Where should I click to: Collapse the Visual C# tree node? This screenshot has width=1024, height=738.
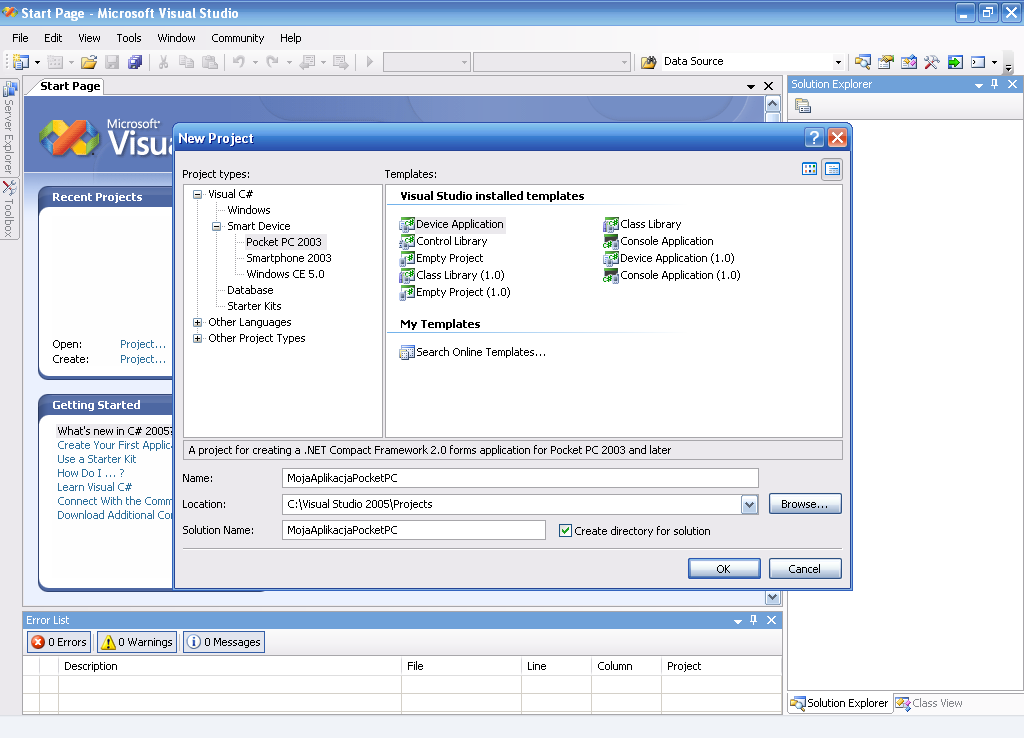pos(197,195)
